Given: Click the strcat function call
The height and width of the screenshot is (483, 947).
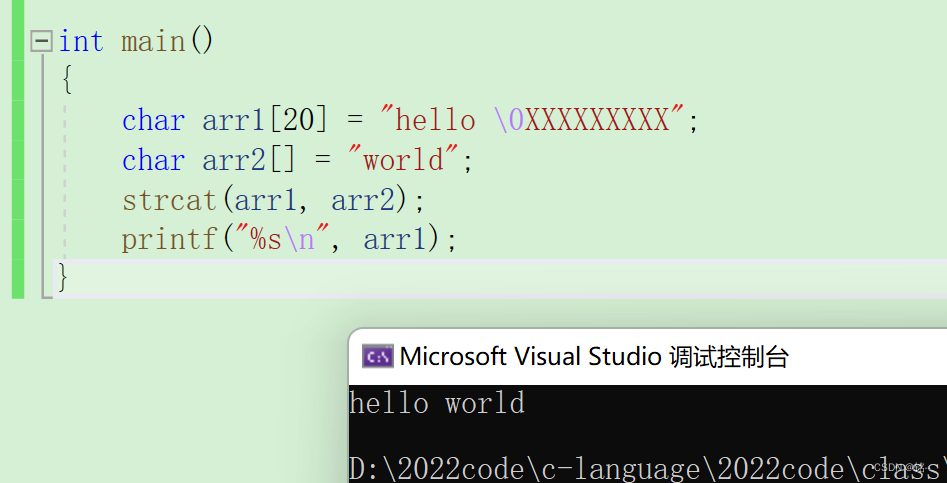Looking at the screenshot, I should (169, 200).
